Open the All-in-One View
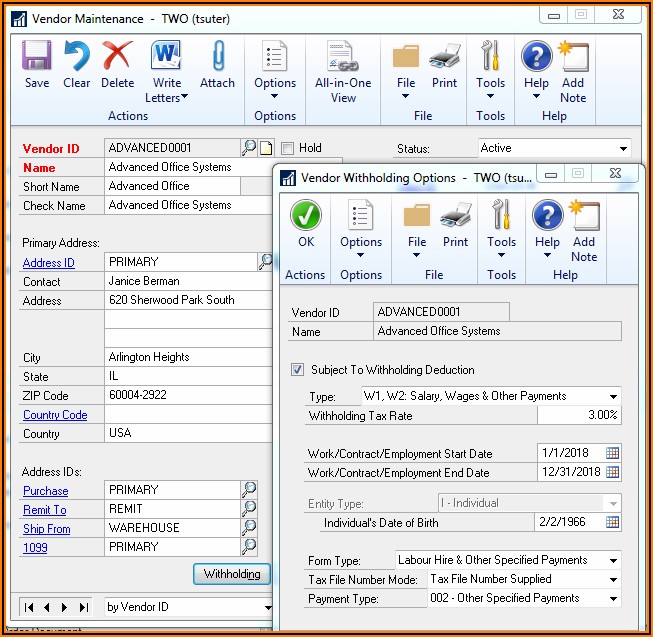653x637 pixels. click(x=342, y=70)
